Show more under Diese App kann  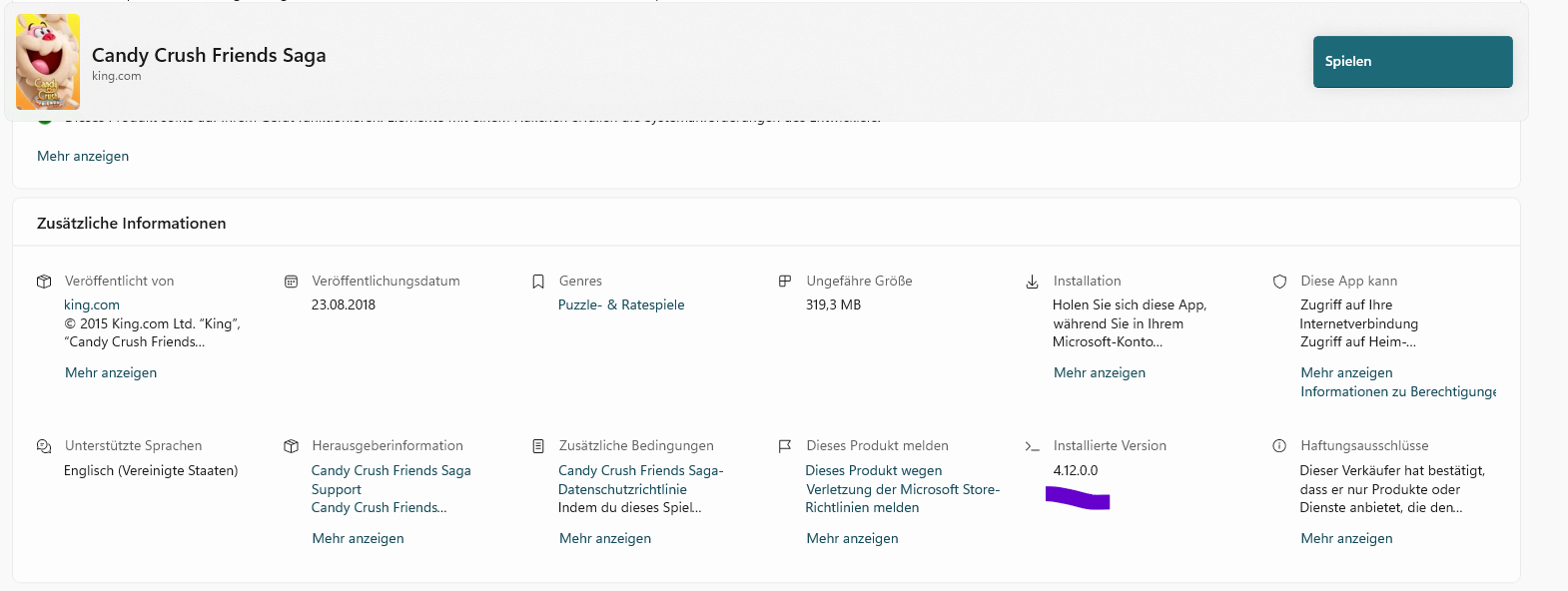click(1346, 372)
